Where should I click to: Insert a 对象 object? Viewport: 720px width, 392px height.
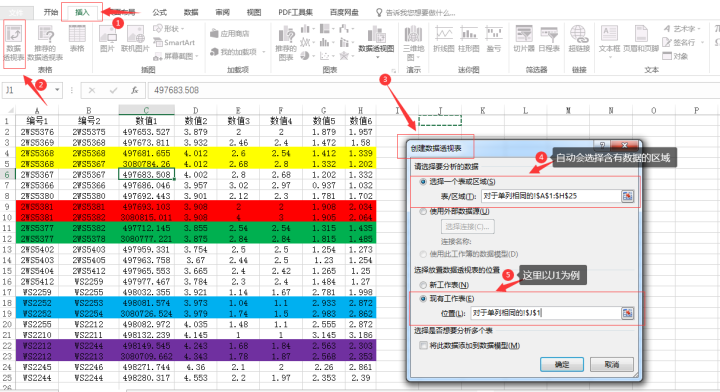(x=675, y=56)
